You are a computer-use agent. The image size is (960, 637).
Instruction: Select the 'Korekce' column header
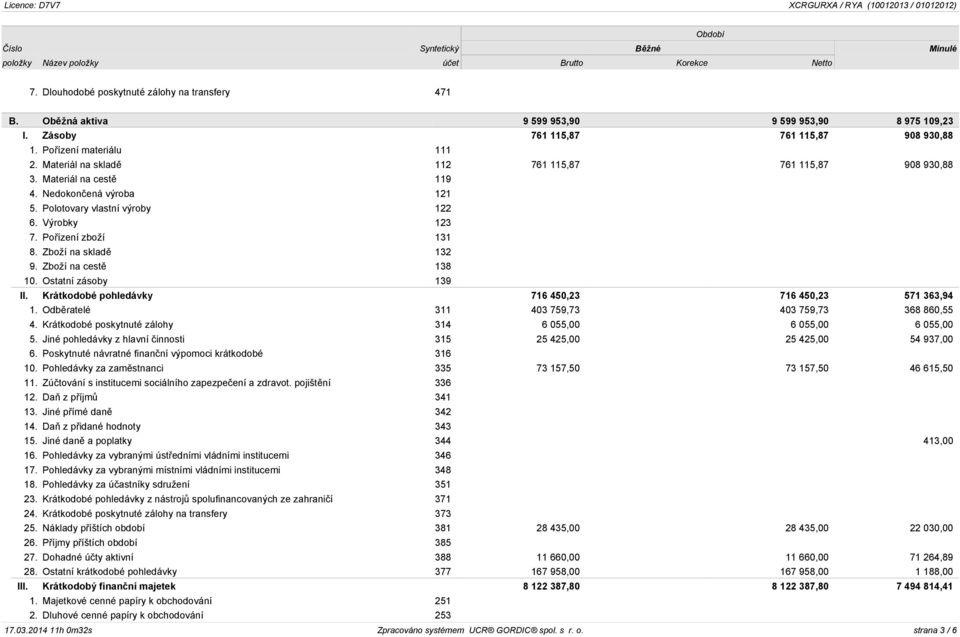tap(692, 63)
